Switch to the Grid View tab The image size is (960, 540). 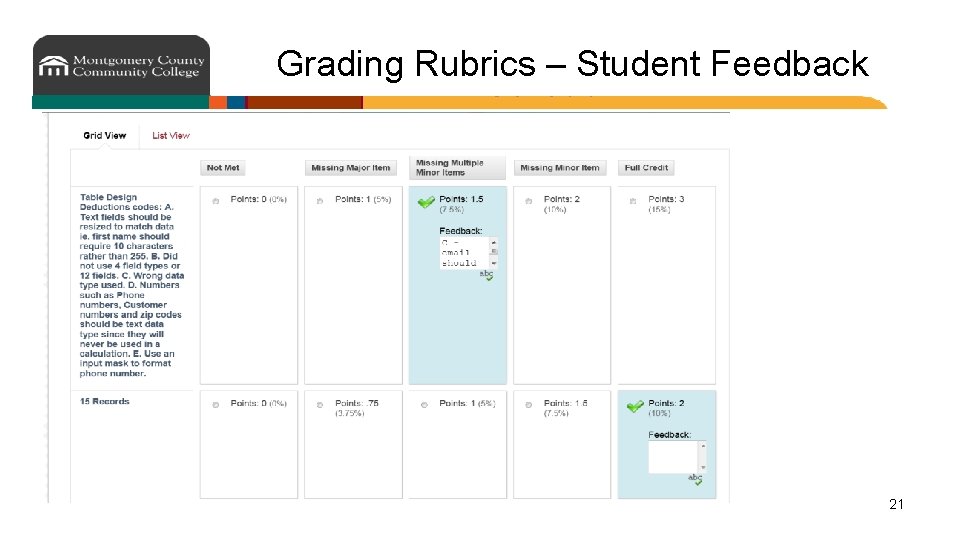click(x=105, y=136)
